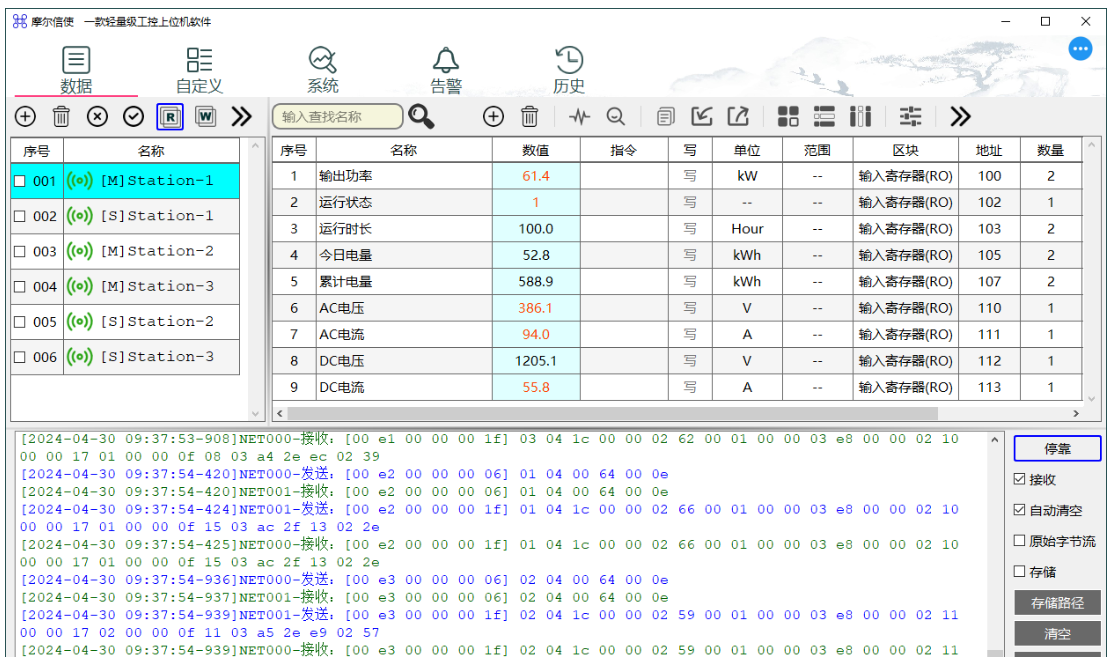This screenshot has width=1110, height=657.
Task: Click the 停靠 button
Action: [1058, 449]
